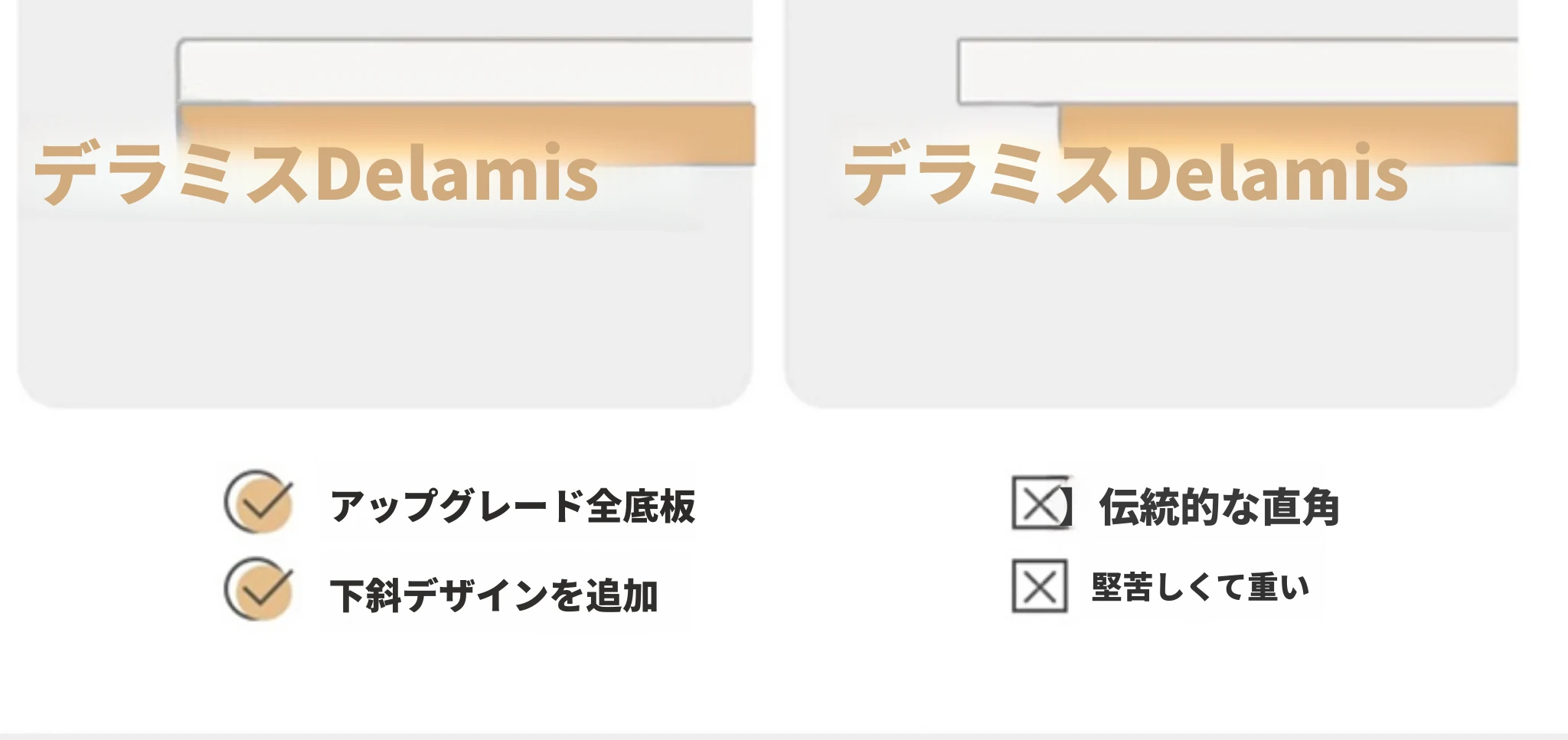Click the orange base strip in the right image
This screenshot has width=1568, height=740.
tap(1289, 134)
